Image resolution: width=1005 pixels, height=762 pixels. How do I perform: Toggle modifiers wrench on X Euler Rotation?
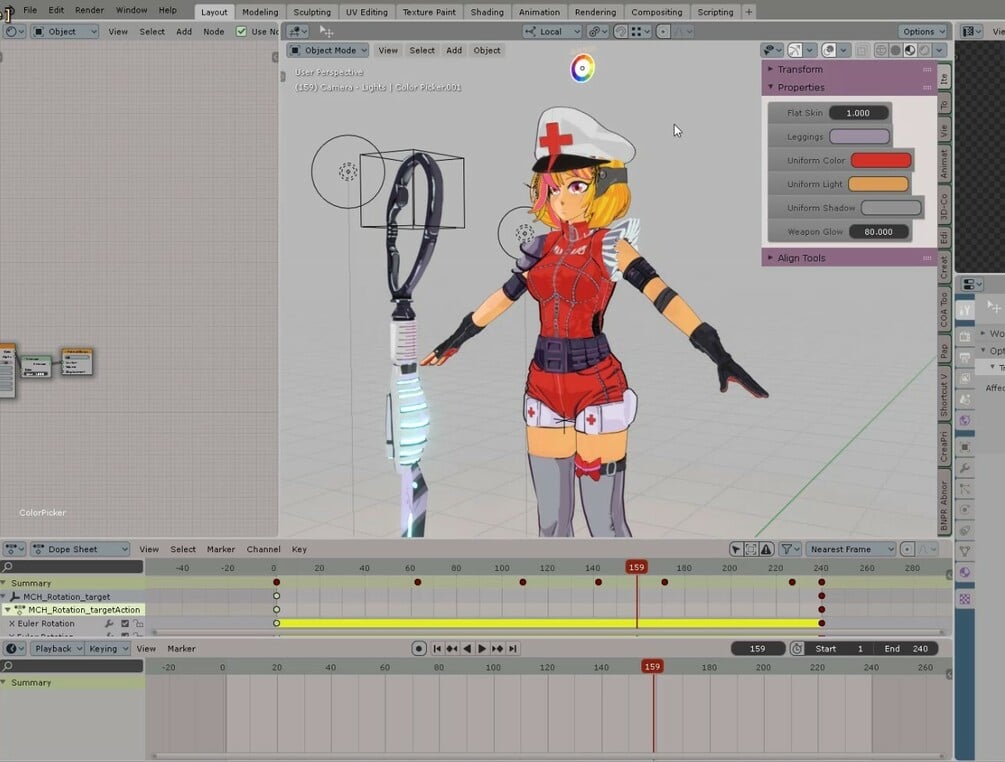(x=109, y=624)
